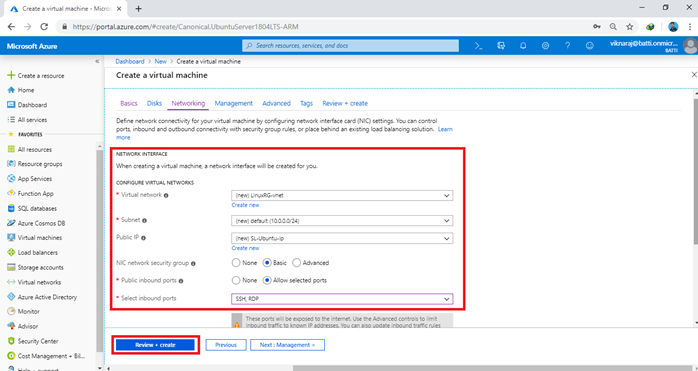Click Dashboard breadcrumb link
Viewport: 698px width, 371px height.
pos(130,61)
